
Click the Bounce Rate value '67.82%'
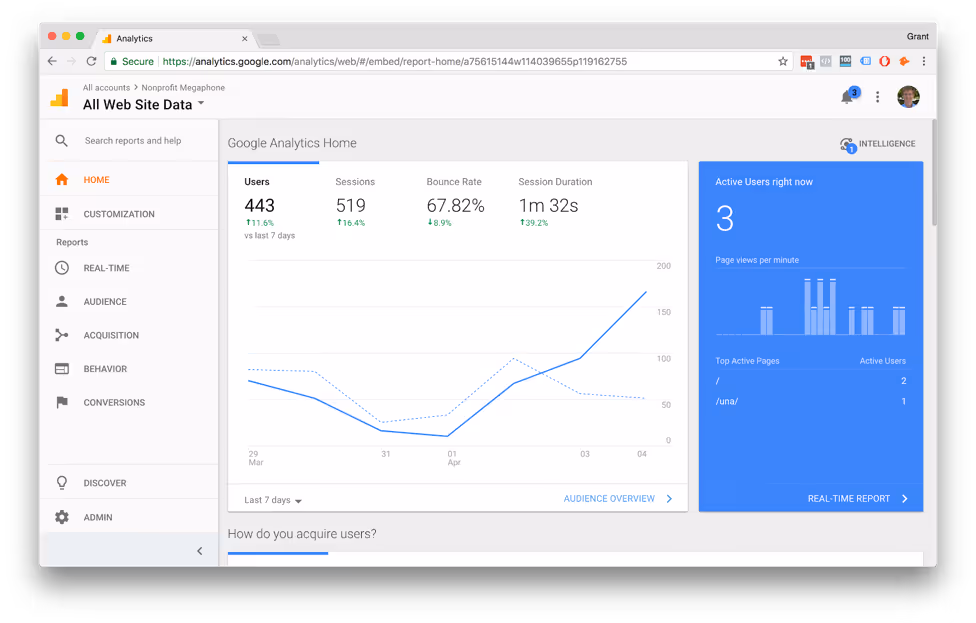[x=455, y=205]
